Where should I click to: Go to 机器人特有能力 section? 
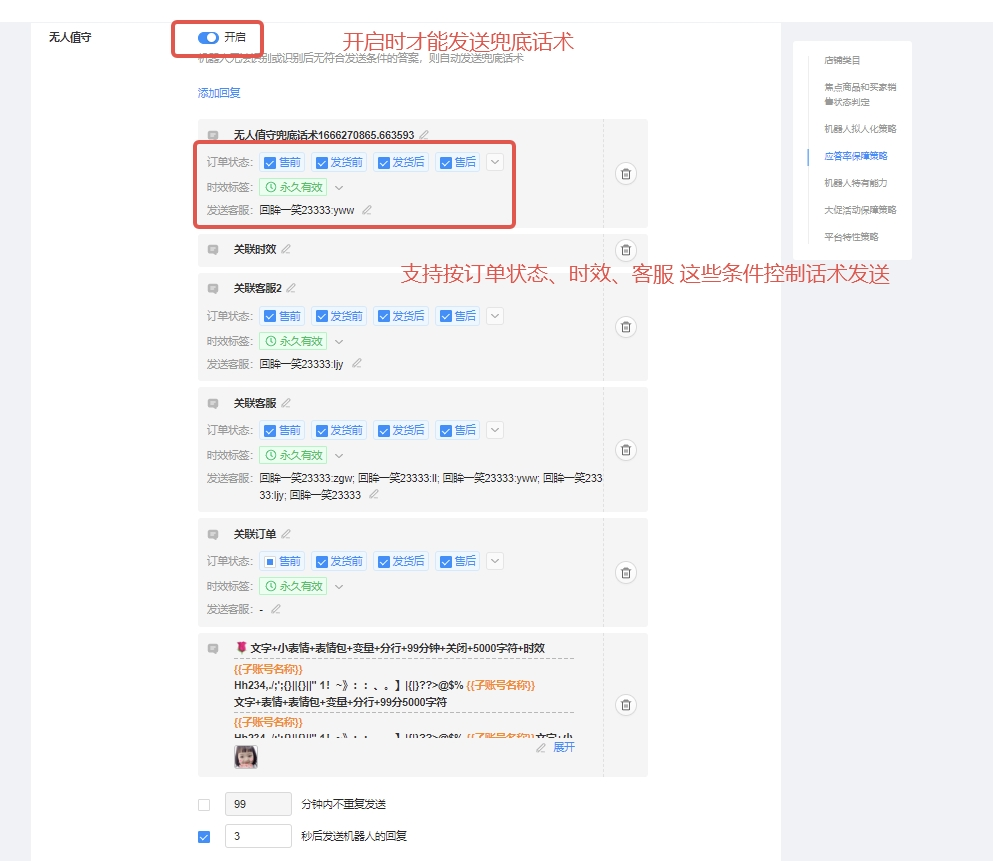click(856, 183)
